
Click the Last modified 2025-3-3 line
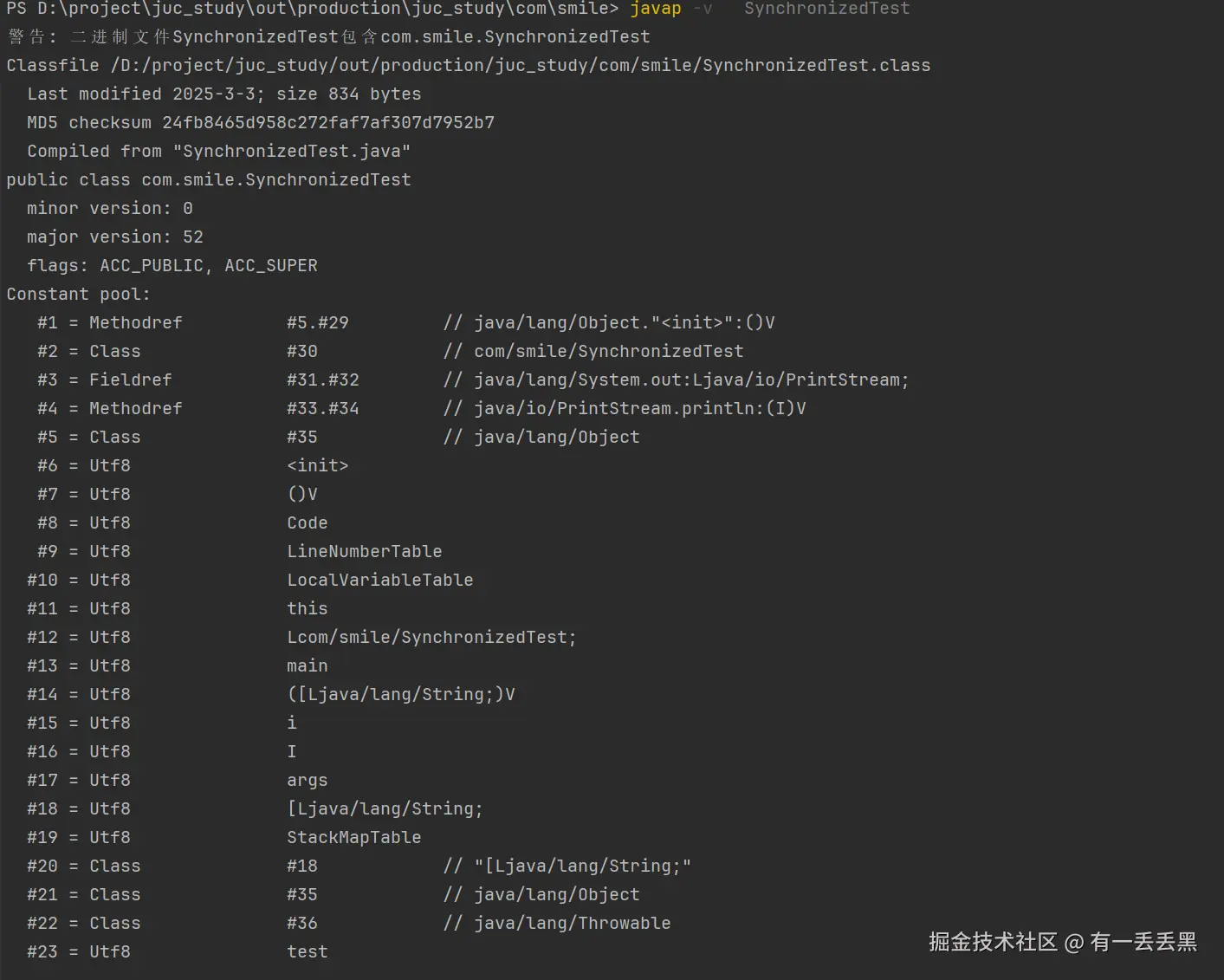coord(223,94)
